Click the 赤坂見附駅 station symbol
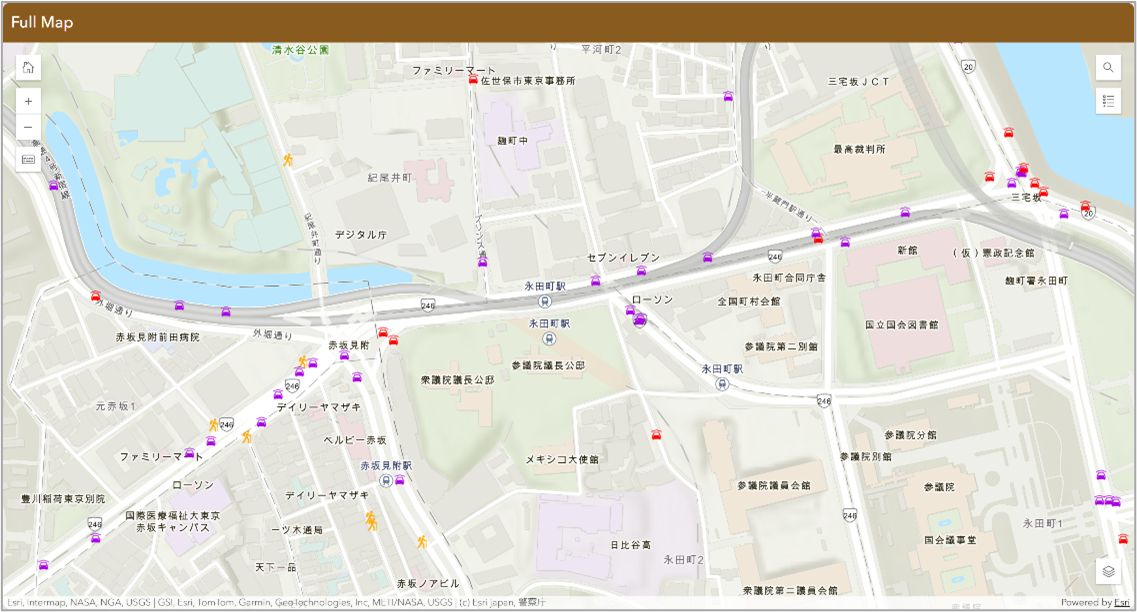1137x612 pixels. [x=386, y=481]
